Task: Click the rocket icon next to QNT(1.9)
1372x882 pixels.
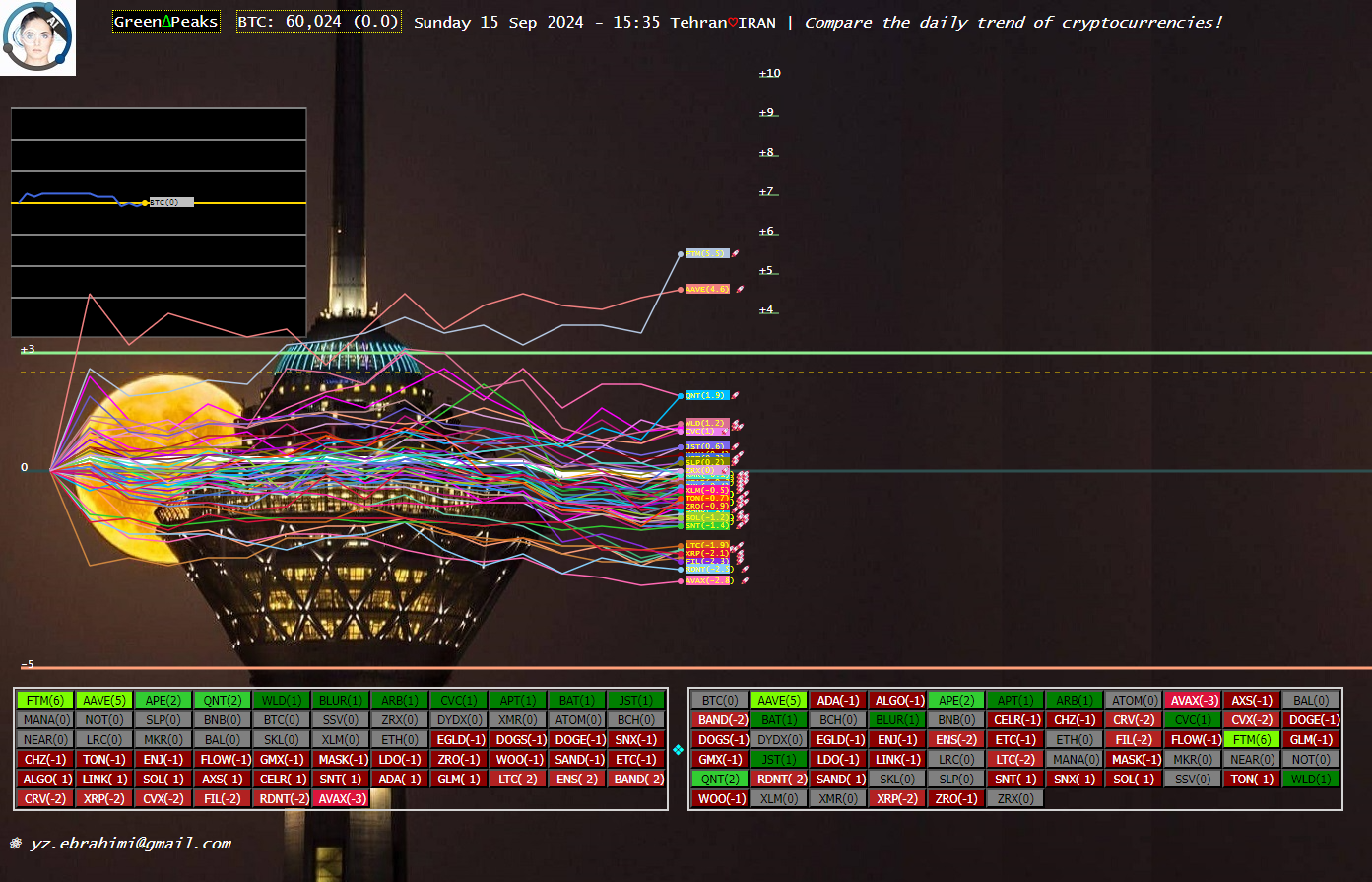Action: point(735,395)
